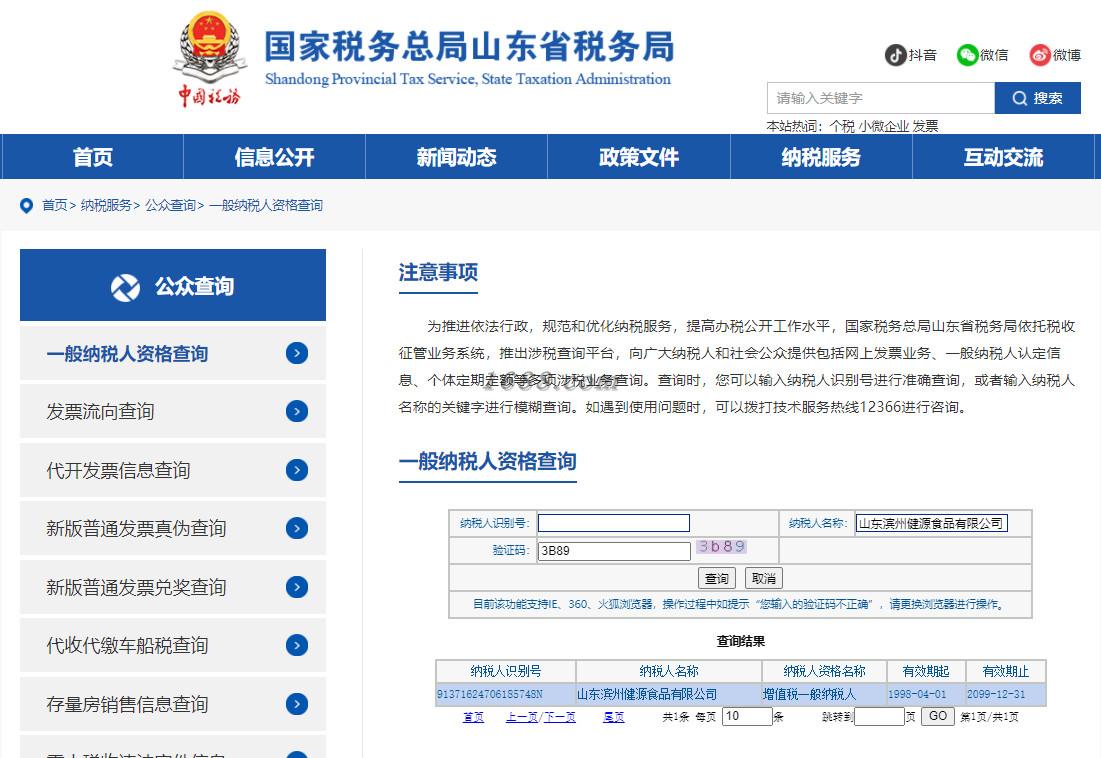Click the location pin breadcrumb icon
This screenshot has width=1101, height=758.
[27, 206]
